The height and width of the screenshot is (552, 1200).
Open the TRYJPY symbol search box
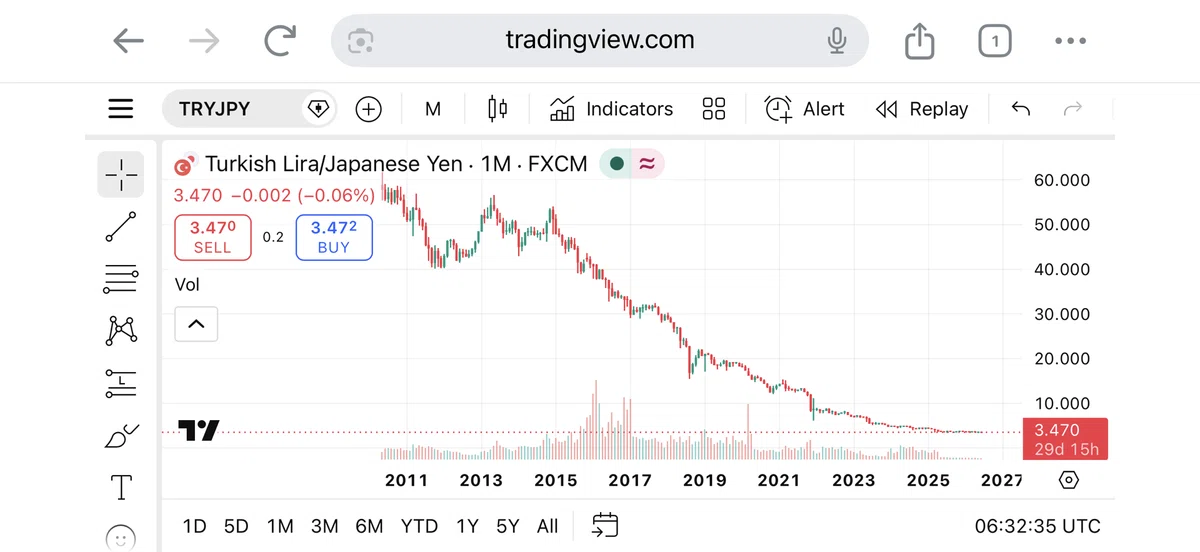point(249,109)
